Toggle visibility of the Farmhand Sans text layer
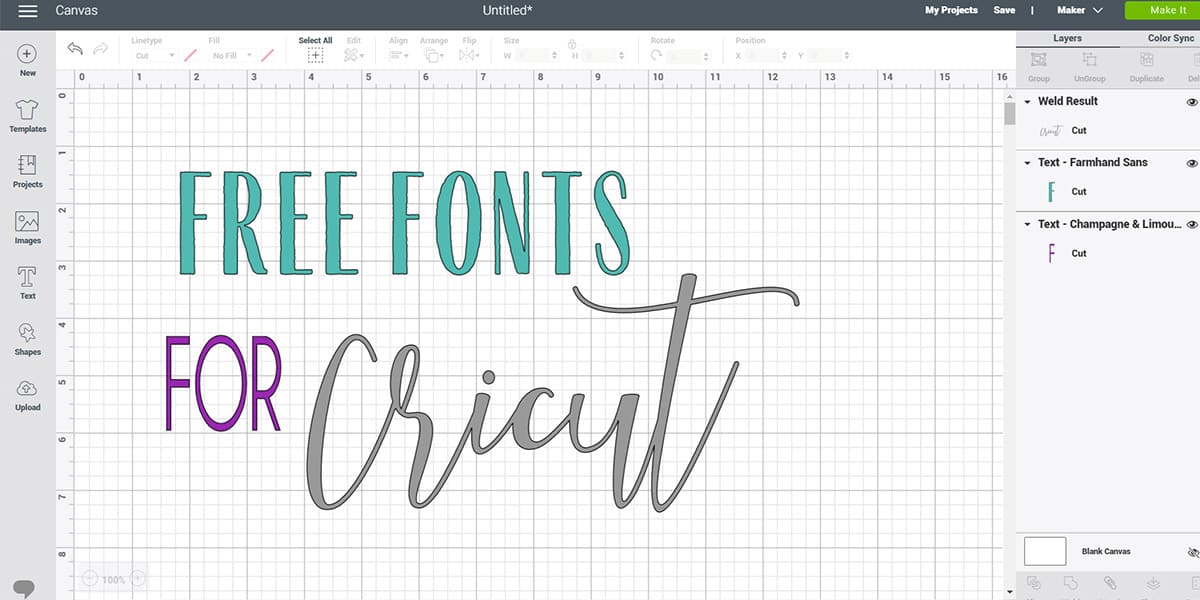Image resolution: width=1200 pixels, height=600 pixels. pos(1192,162)
